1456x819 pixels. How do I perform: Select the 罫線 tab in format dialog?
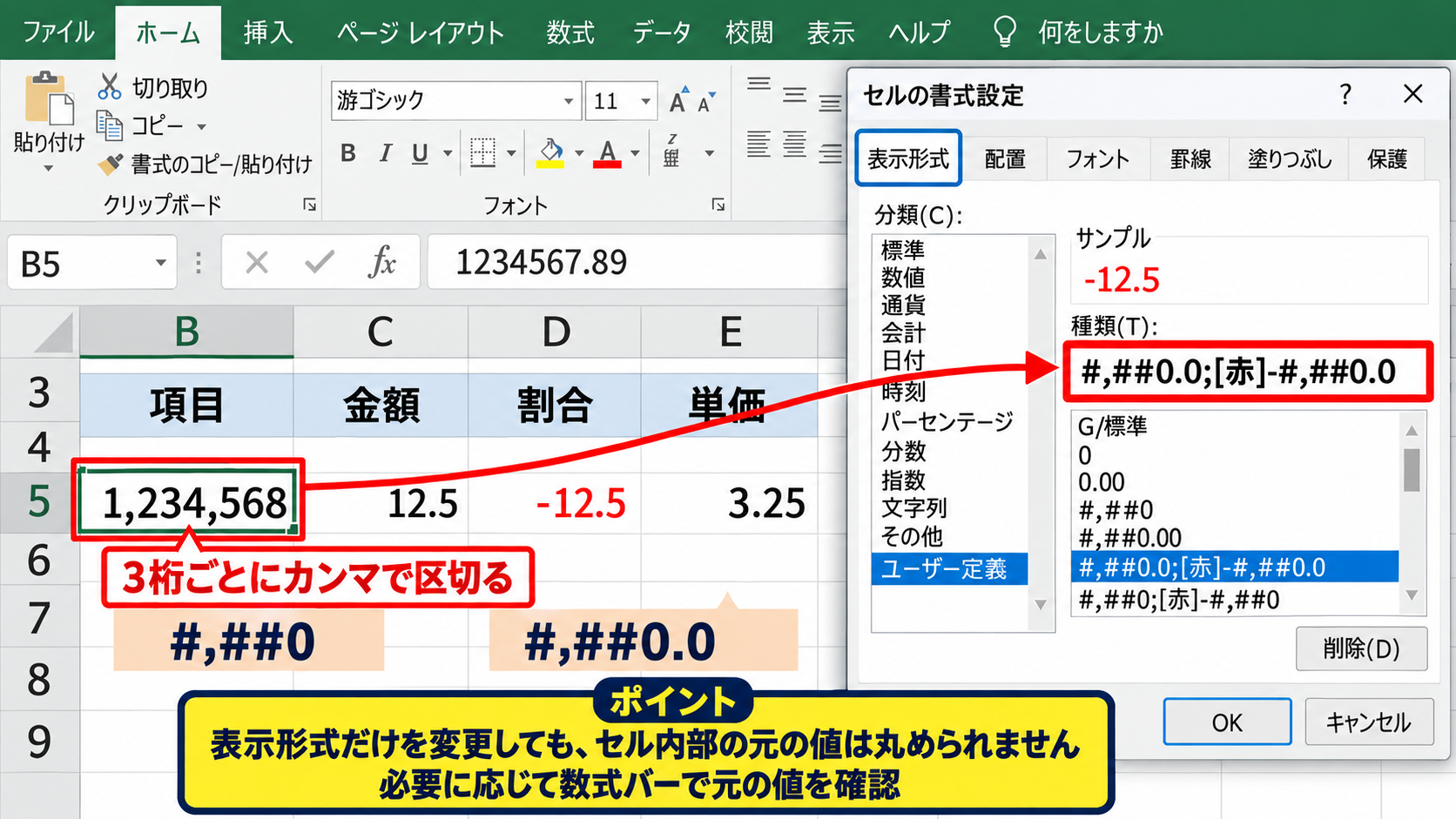pyautogui.click(x=1190, y=159)
